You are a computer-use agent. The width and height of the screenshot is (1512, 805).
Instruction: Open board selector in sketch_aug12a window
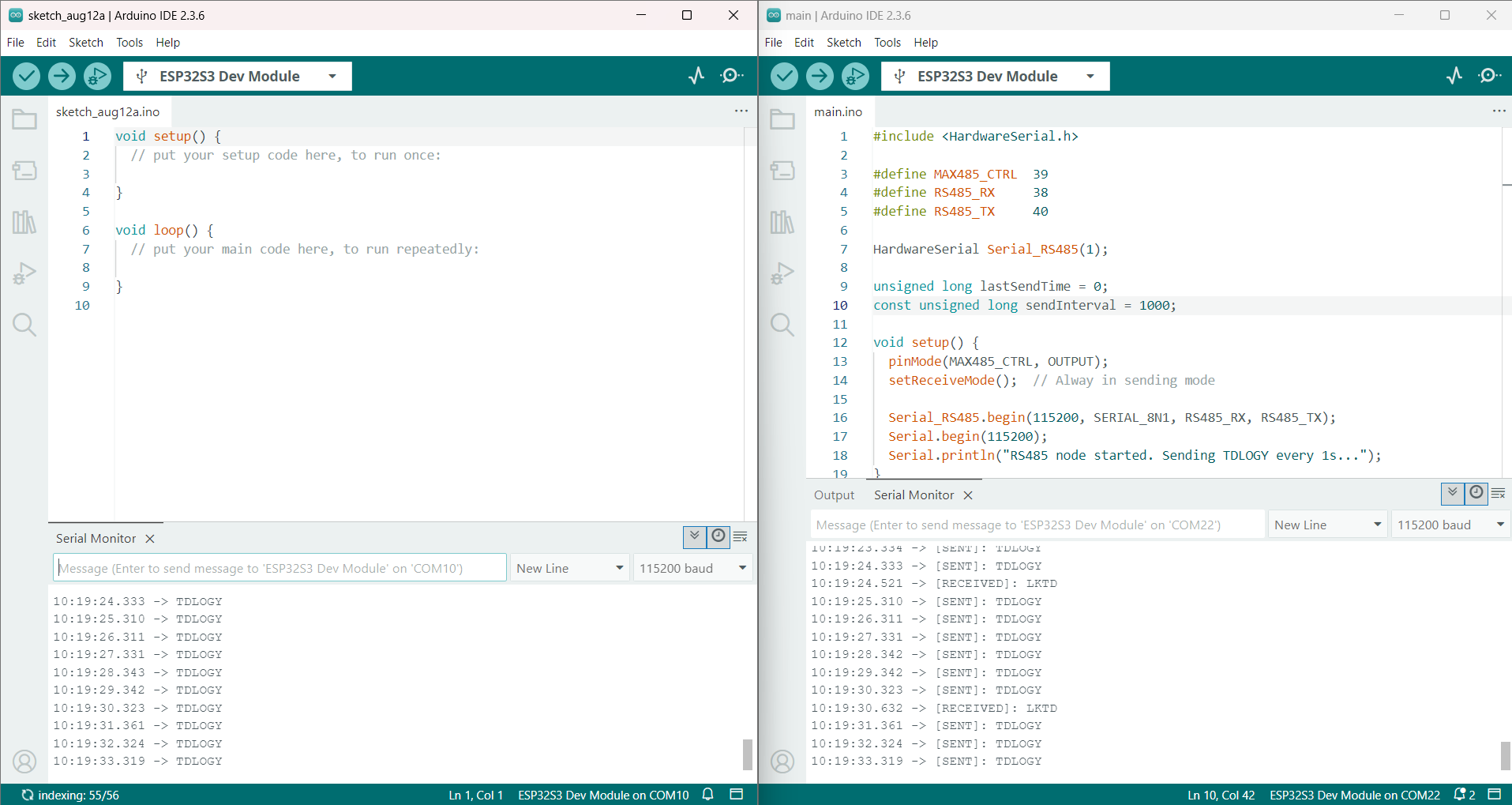coord(238,76)
